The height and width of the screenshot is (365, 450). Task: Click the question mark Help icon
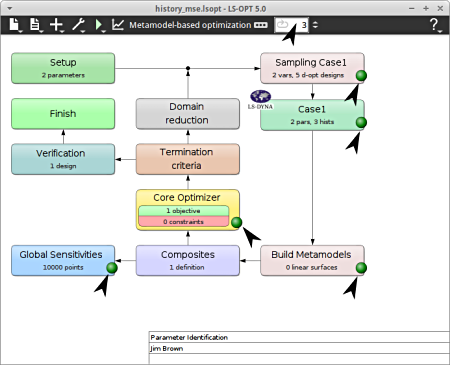(434, 25)
